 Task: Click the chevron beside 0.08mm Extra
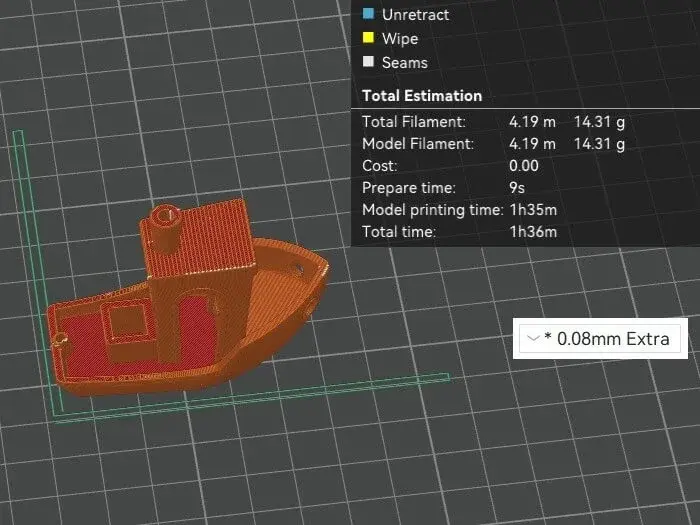point(533,338)
